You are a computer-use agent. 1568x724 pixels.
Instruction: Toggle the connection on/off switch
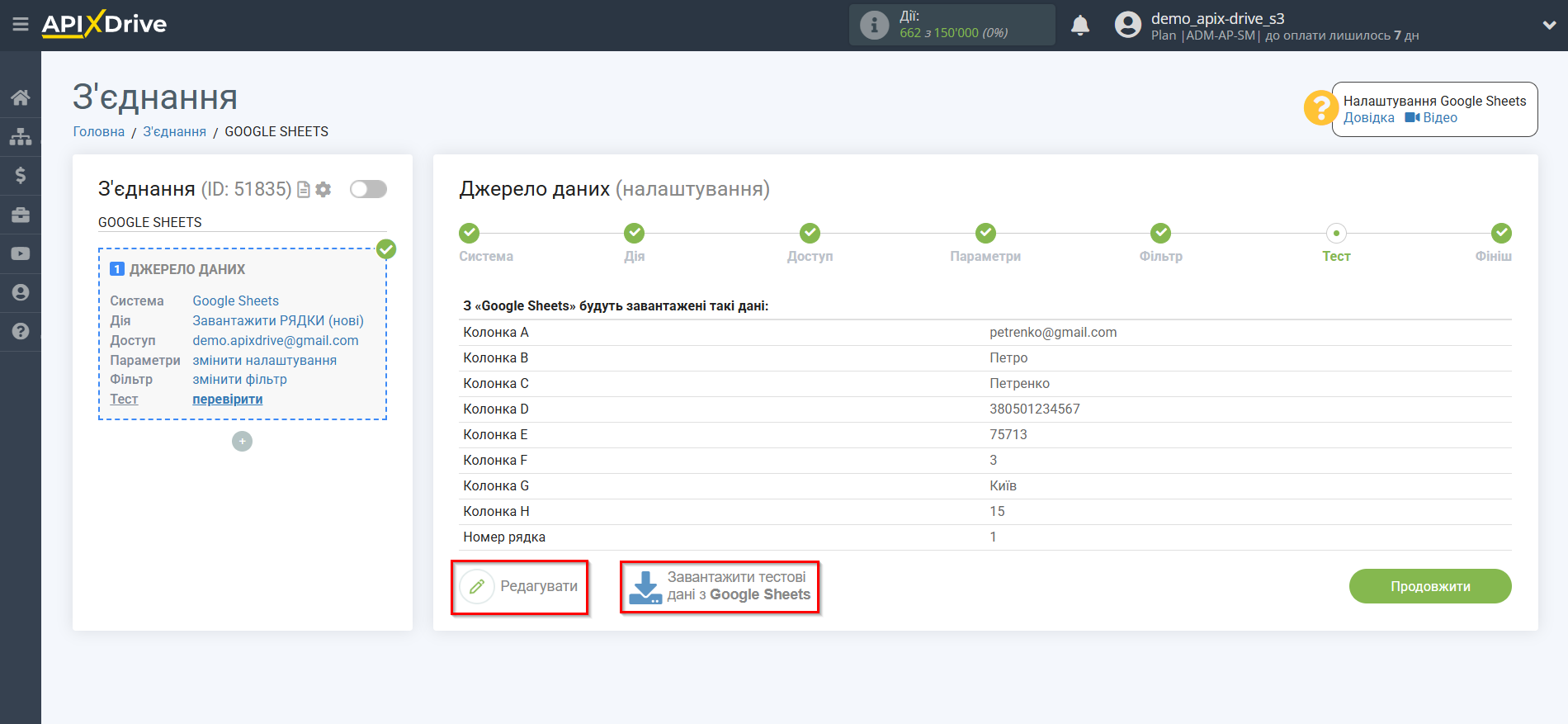click(x=368, y=189)
